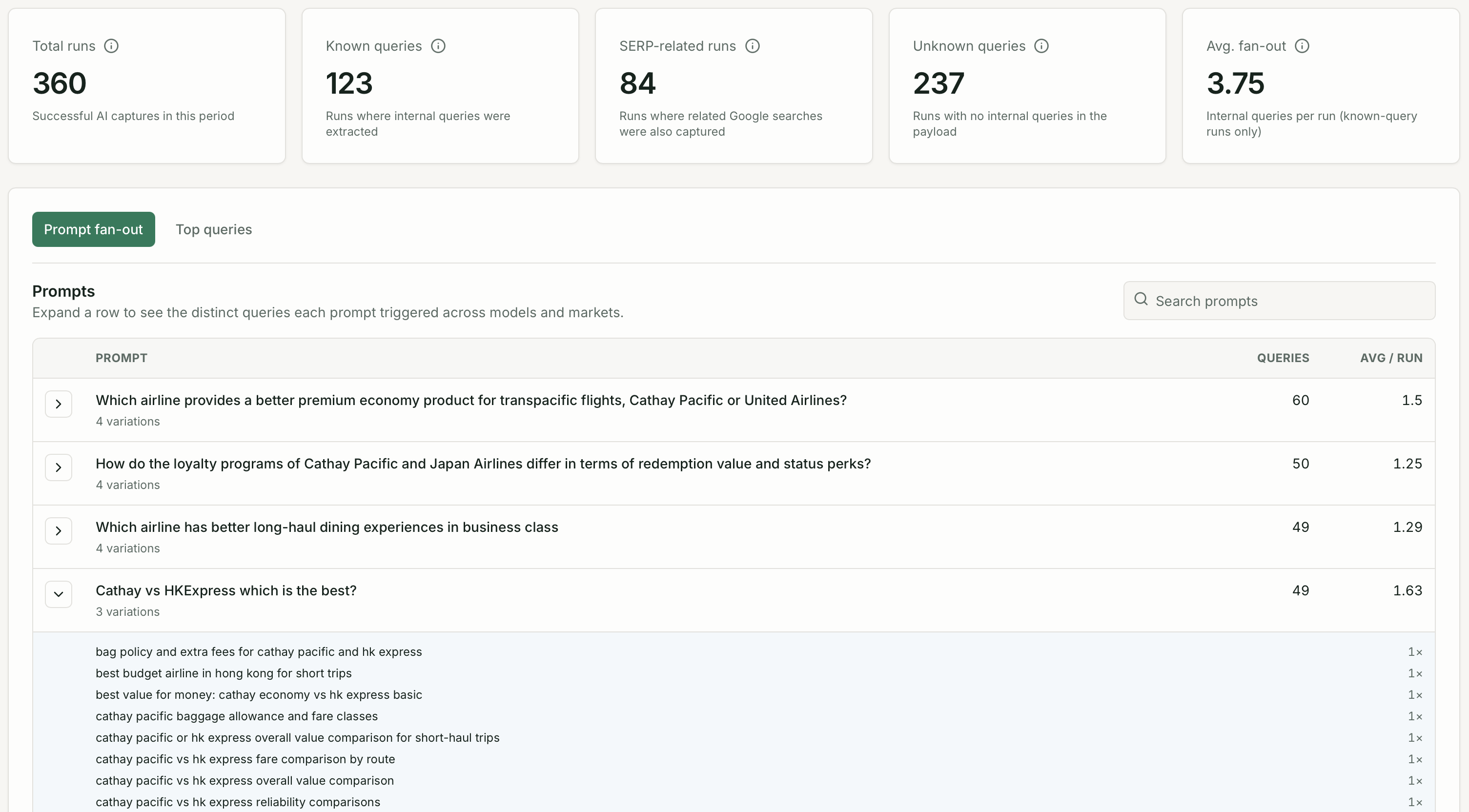Click query 'best budget airline in hong kong for short trips'

pyautogui.click(x=224, y=673)
